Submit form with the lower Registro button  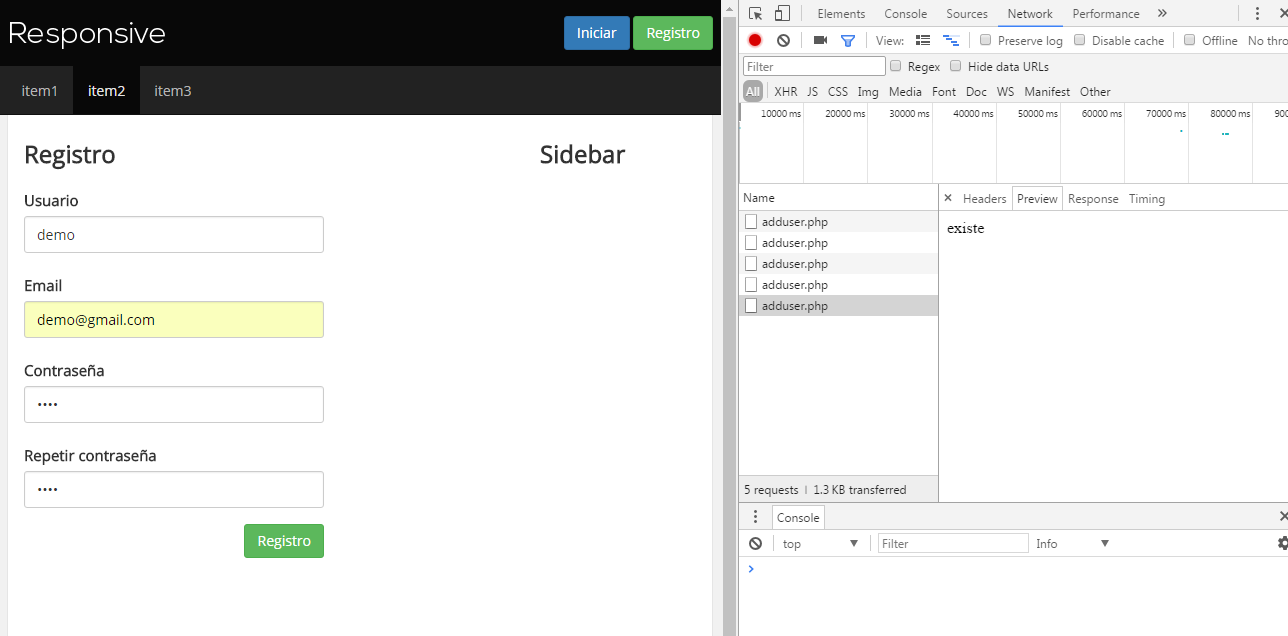pyautogui.click(x=284, y=541)
